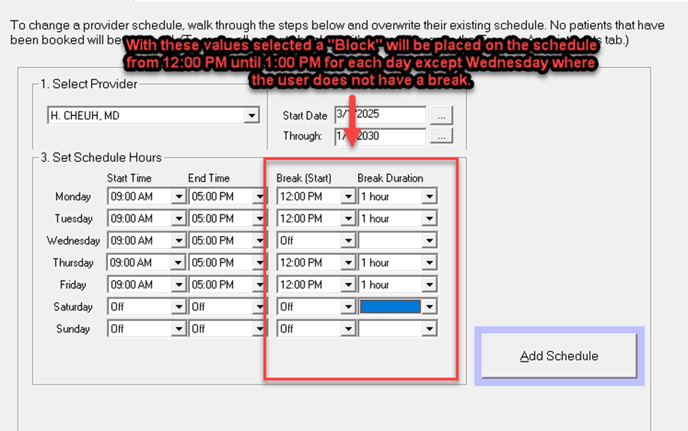Open Friday Break (Start) dropdown
This screenshot has width=688, height=431.
click(x=348, y=285)
